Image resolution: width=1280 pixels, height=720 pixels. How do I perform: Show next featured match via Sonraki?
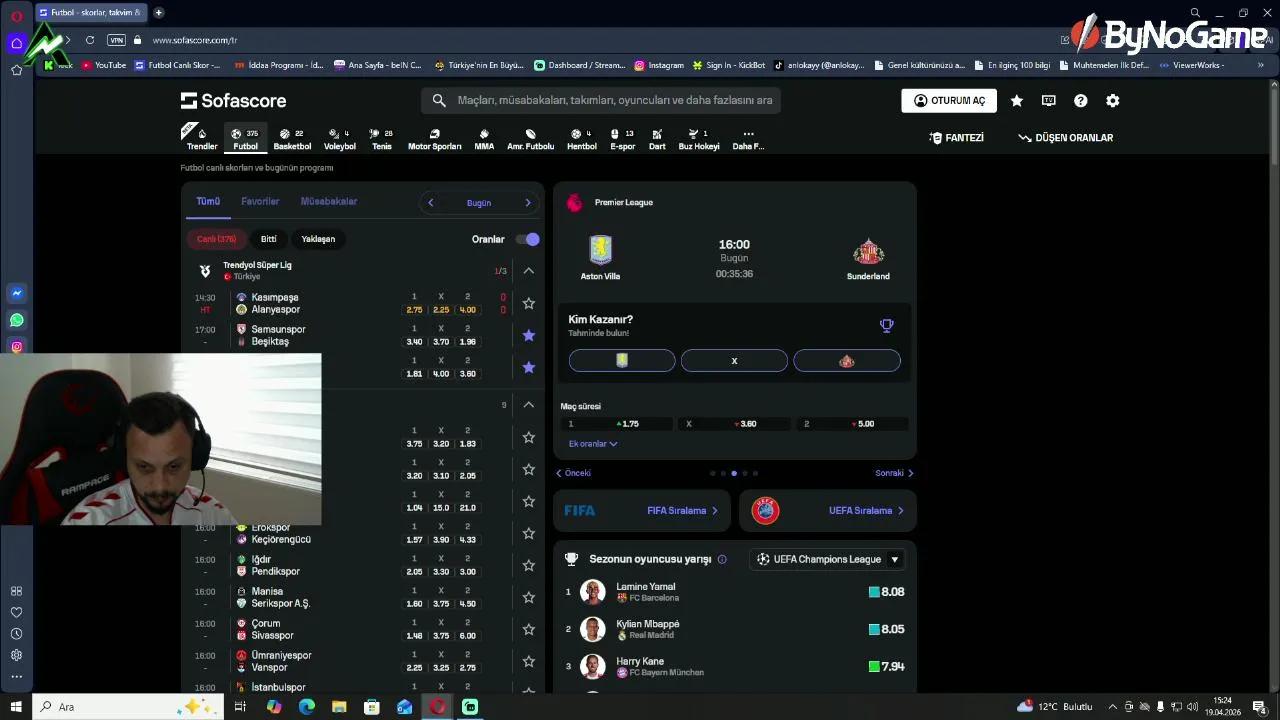click(894, 473)
